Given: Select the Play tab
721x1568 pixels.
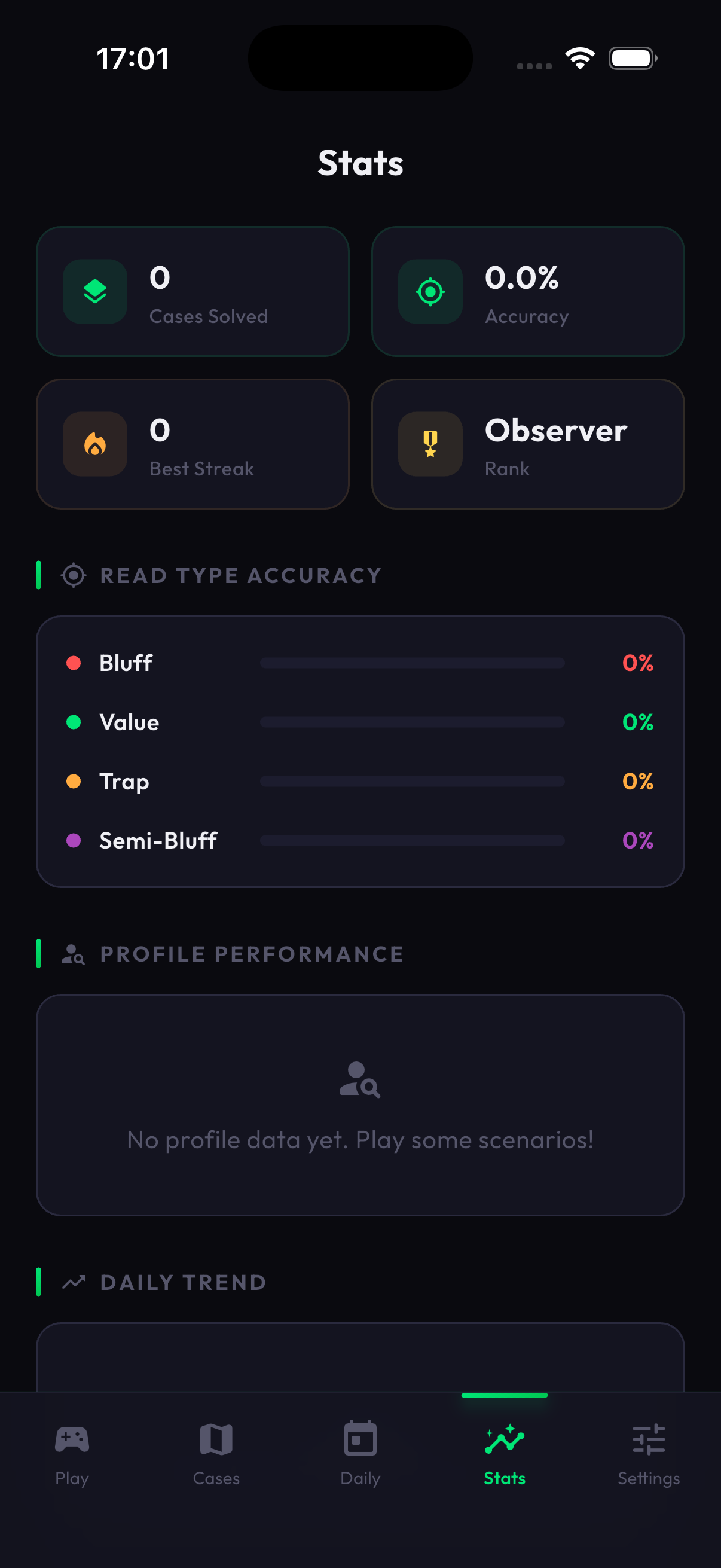Looking at the screenshot, I should tap(72, 1455).
